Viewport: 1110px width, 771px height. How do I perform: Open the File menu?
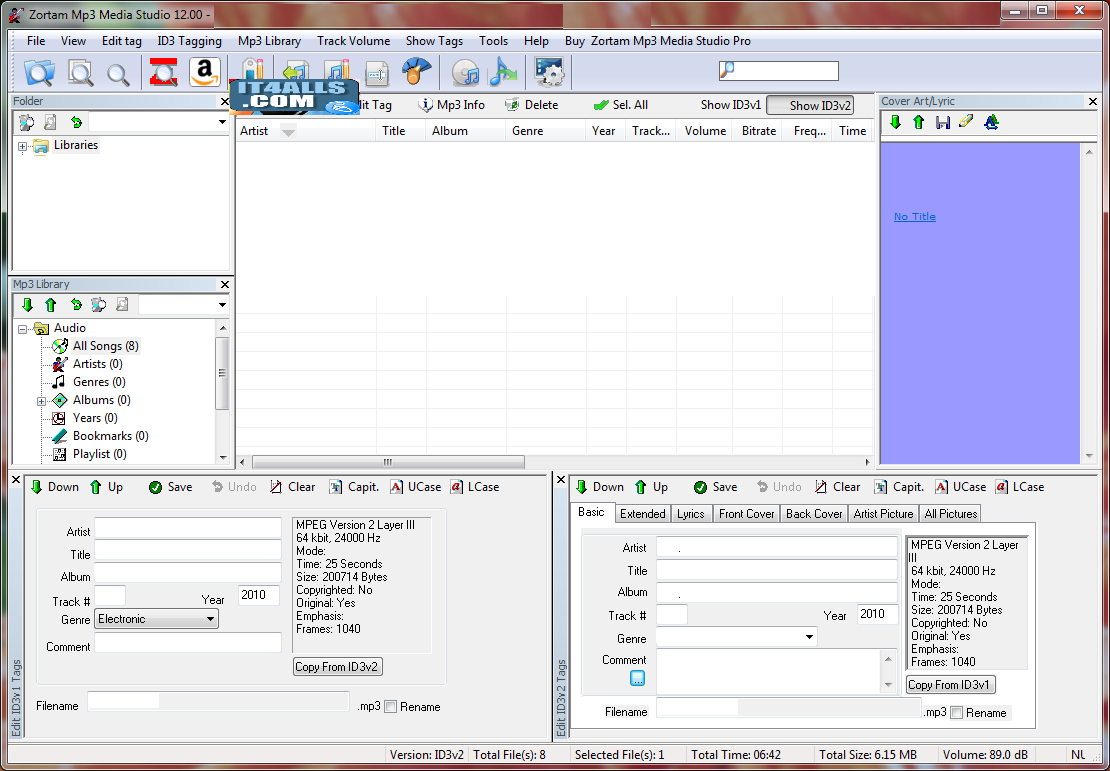(x=35, y=41)
